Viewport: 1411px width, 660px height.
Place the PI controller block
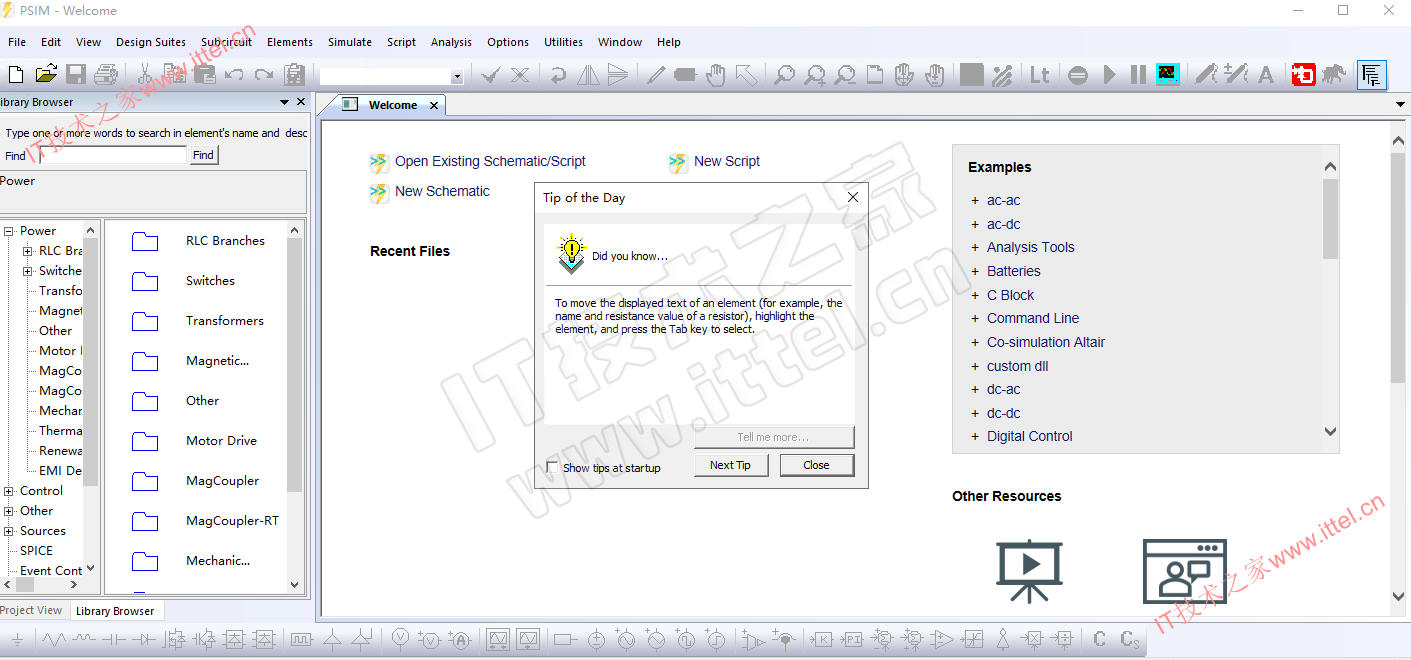point(852,639)
